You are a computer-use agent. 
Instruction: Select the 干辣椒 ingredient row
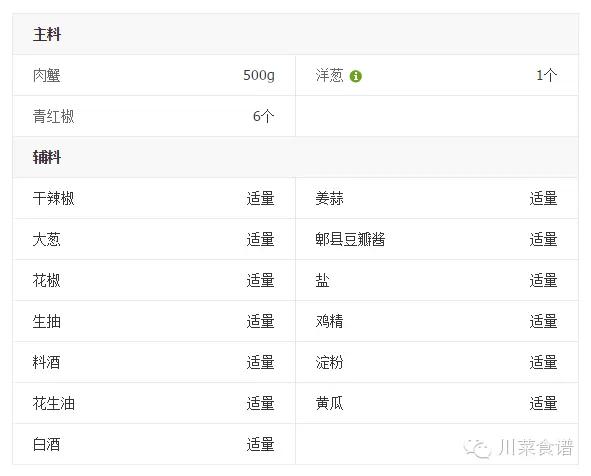154,198
